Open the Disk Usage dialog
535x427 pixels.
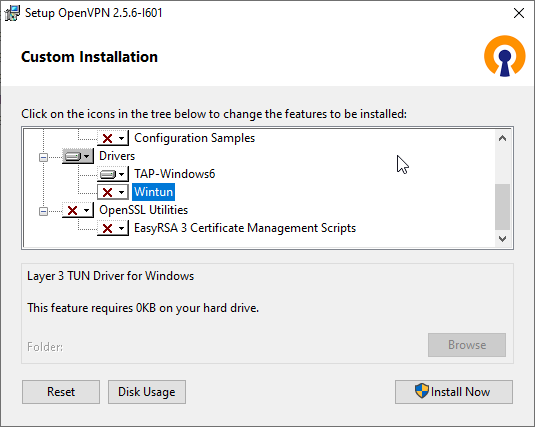click(147, 392)
